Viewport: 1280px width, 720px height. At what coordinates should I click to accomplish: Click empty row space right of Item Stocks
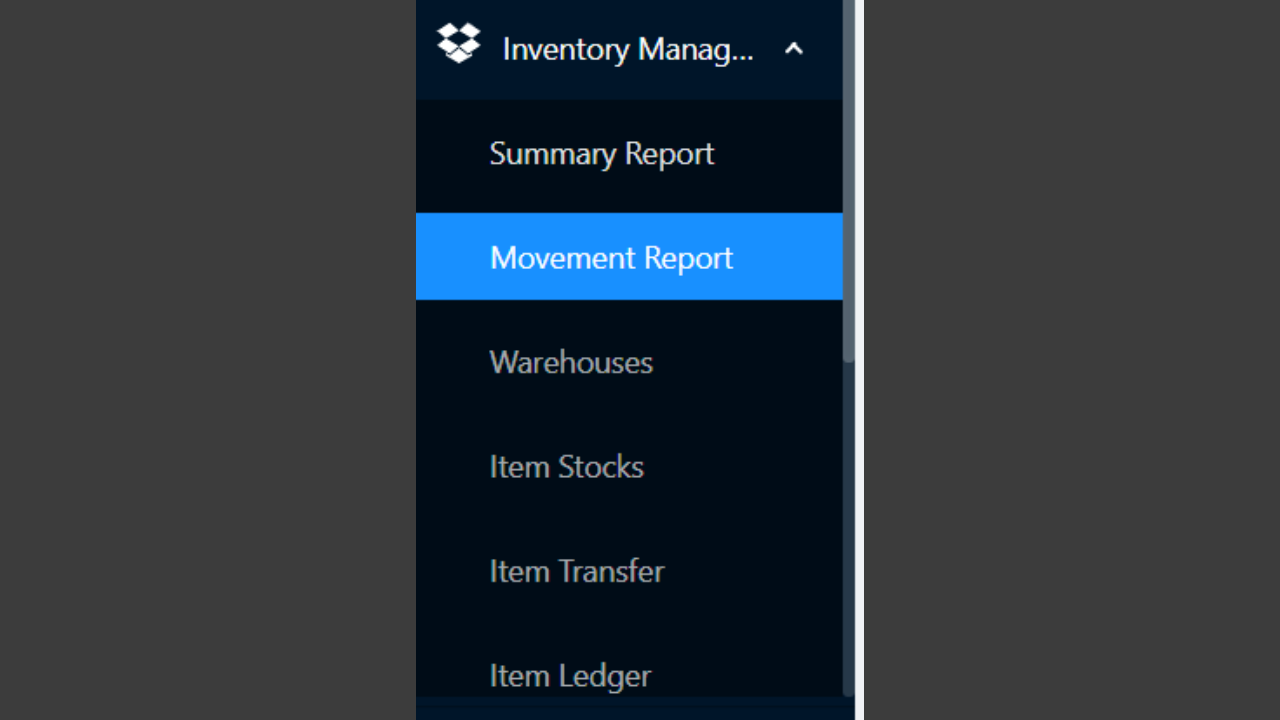[x=744, y=467]
